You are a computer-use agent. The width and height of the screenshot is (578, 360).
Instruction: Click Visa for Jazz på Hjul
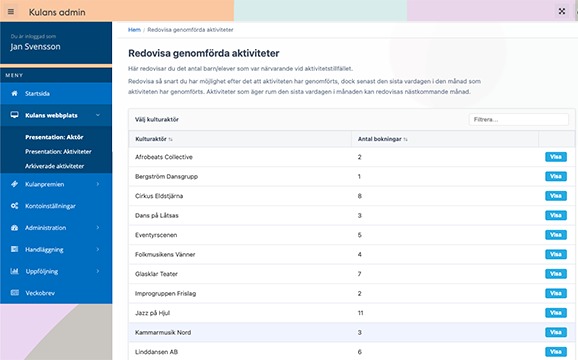pos(556,313)
